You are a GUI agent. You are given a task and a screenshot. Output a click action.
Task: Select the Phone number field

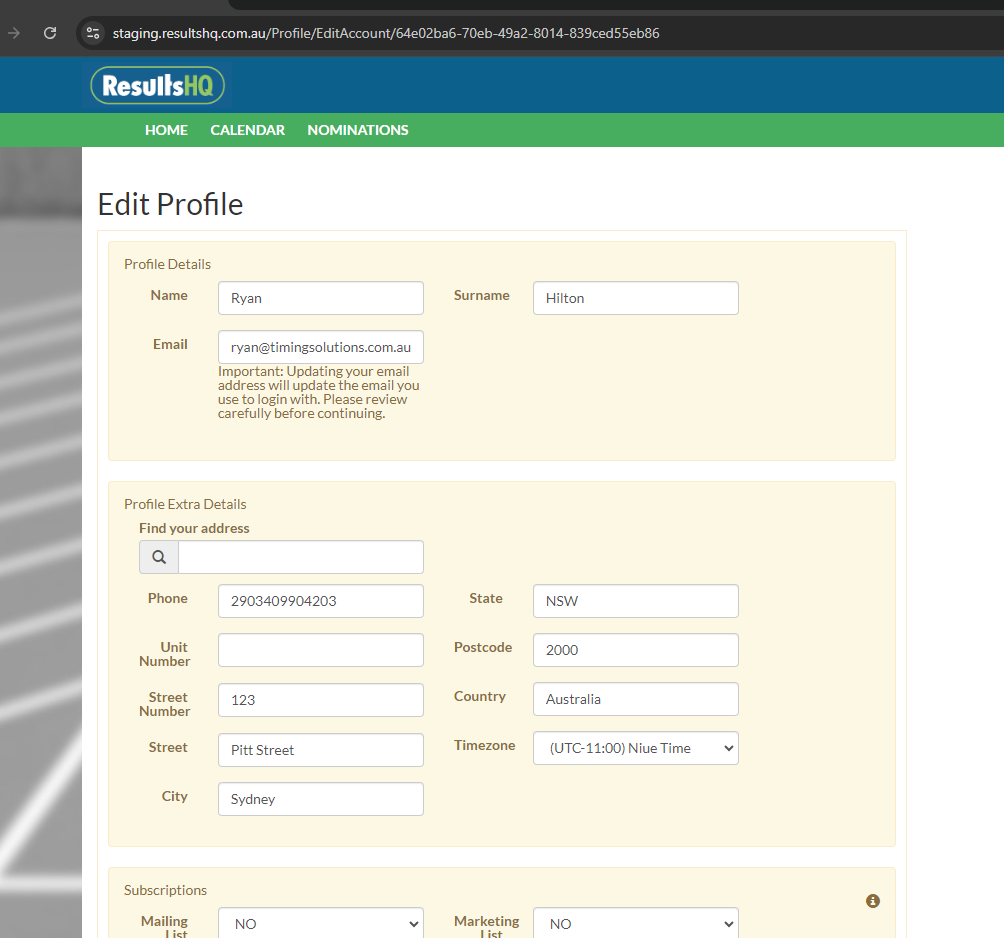320,601
